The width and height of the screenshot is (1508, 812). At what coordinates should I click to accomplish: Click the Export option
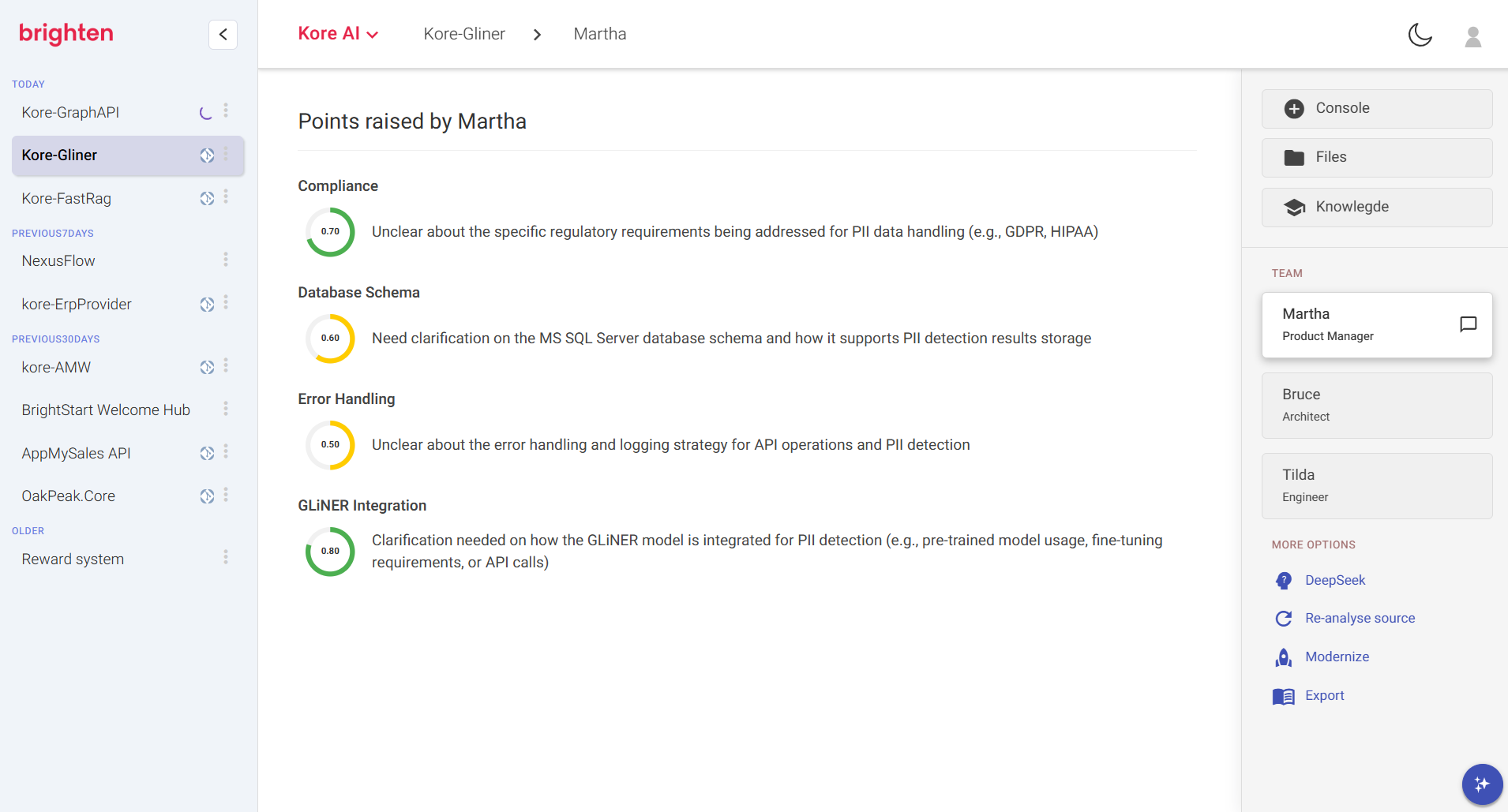[x=1309, y=696]
